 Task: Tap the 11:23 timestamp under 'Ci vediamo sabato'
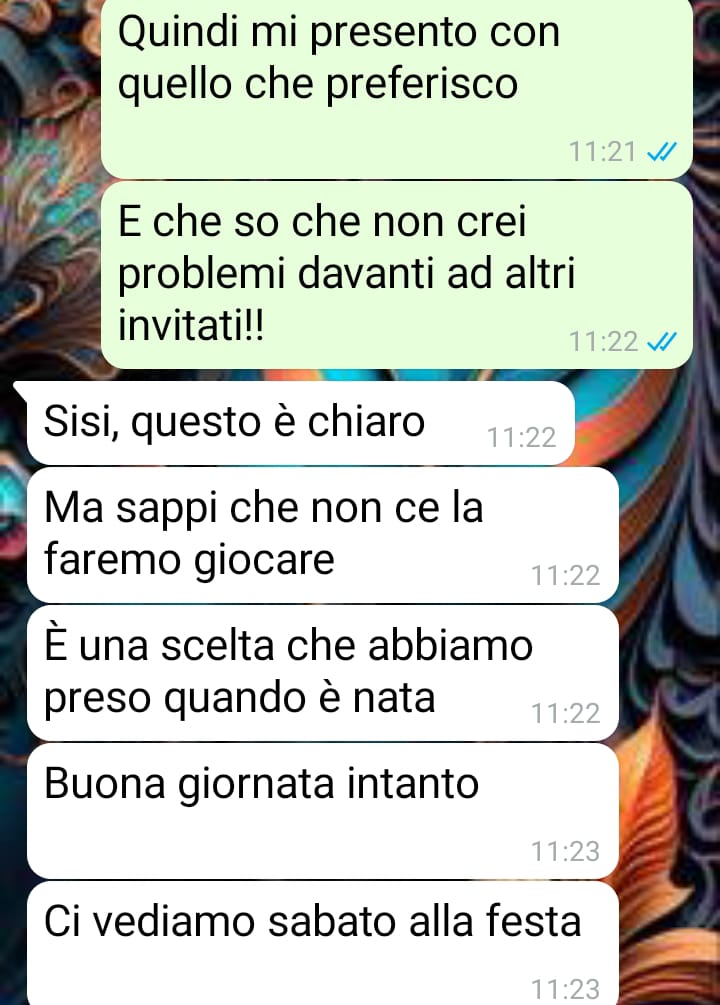565,990
